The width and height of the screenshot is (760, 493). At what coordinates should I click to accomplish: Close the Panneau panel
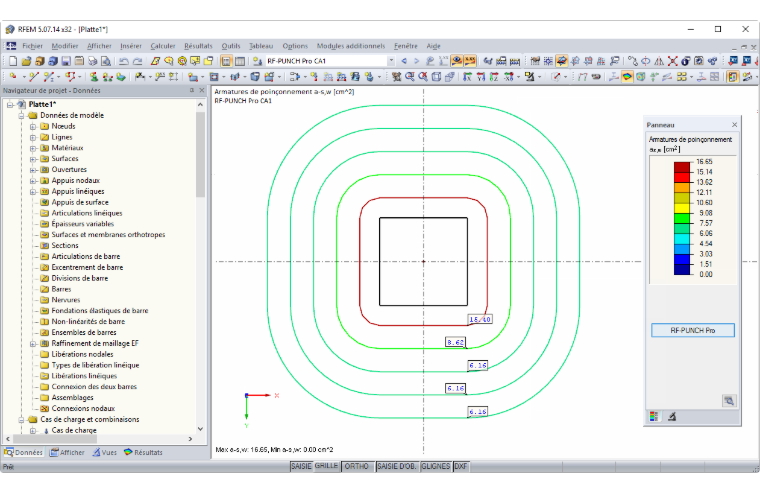[x=734, y=125]
